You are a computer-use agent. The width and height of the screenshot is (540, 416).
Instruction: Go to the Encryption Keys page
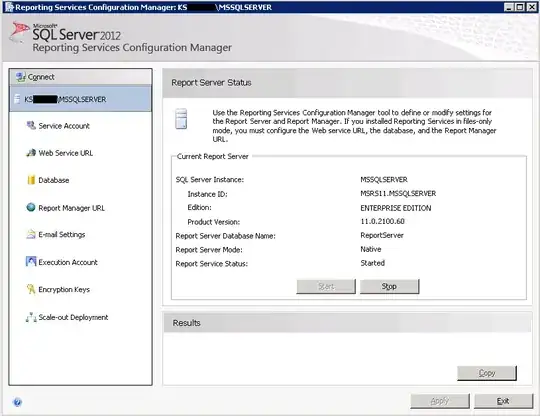(x=64, y=289)
